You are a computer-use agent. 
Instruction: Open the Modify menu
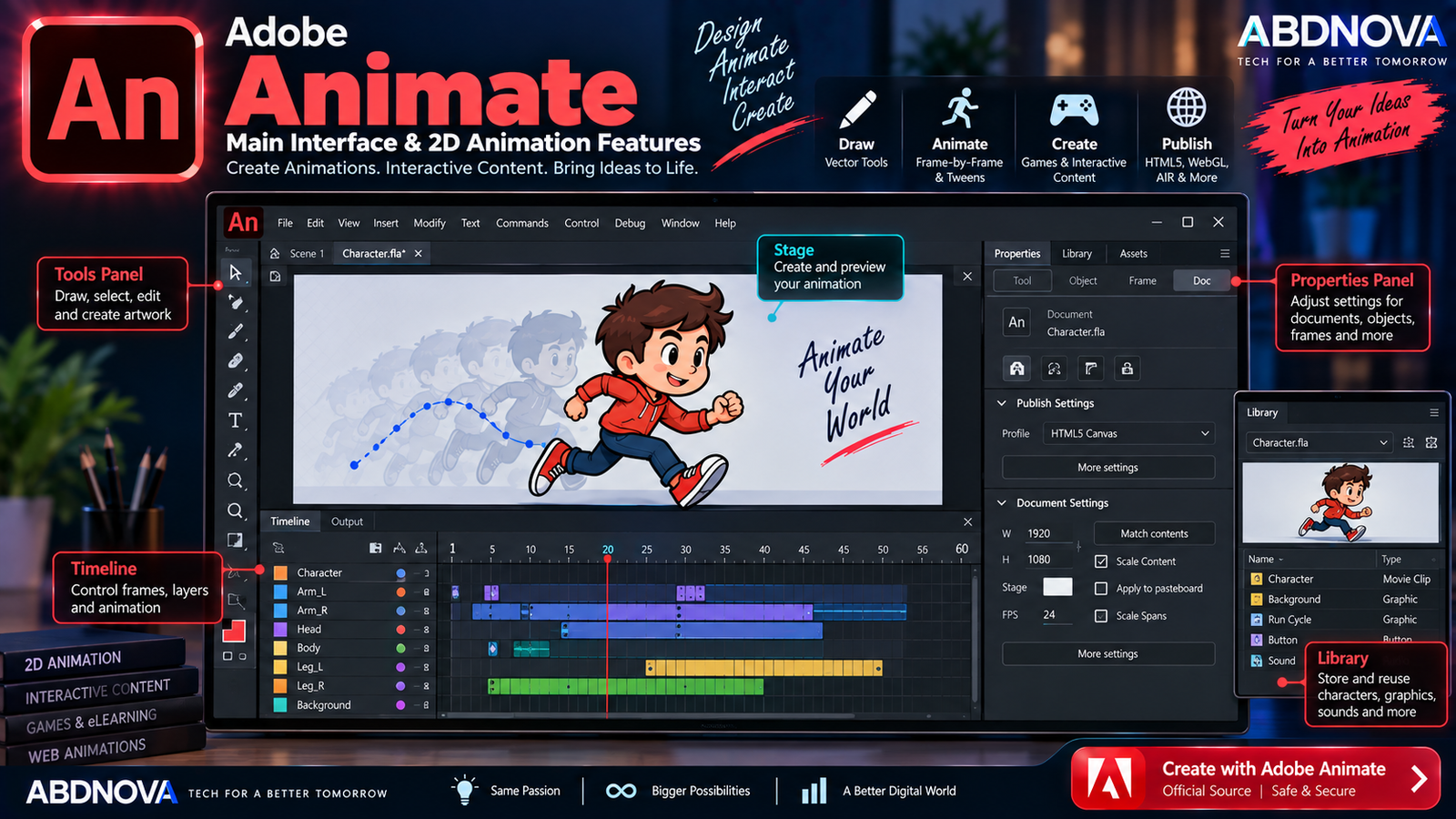pyautogui.click(x=430, y=223)
